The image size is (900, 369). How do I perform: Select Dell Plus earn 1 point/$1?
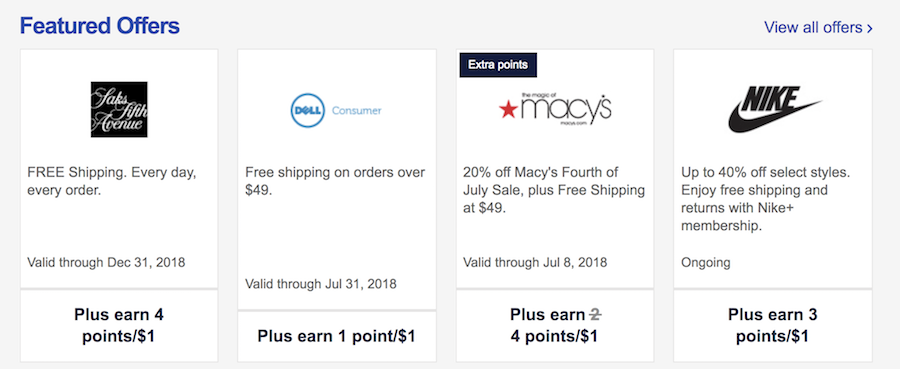[x=336, y=336]
